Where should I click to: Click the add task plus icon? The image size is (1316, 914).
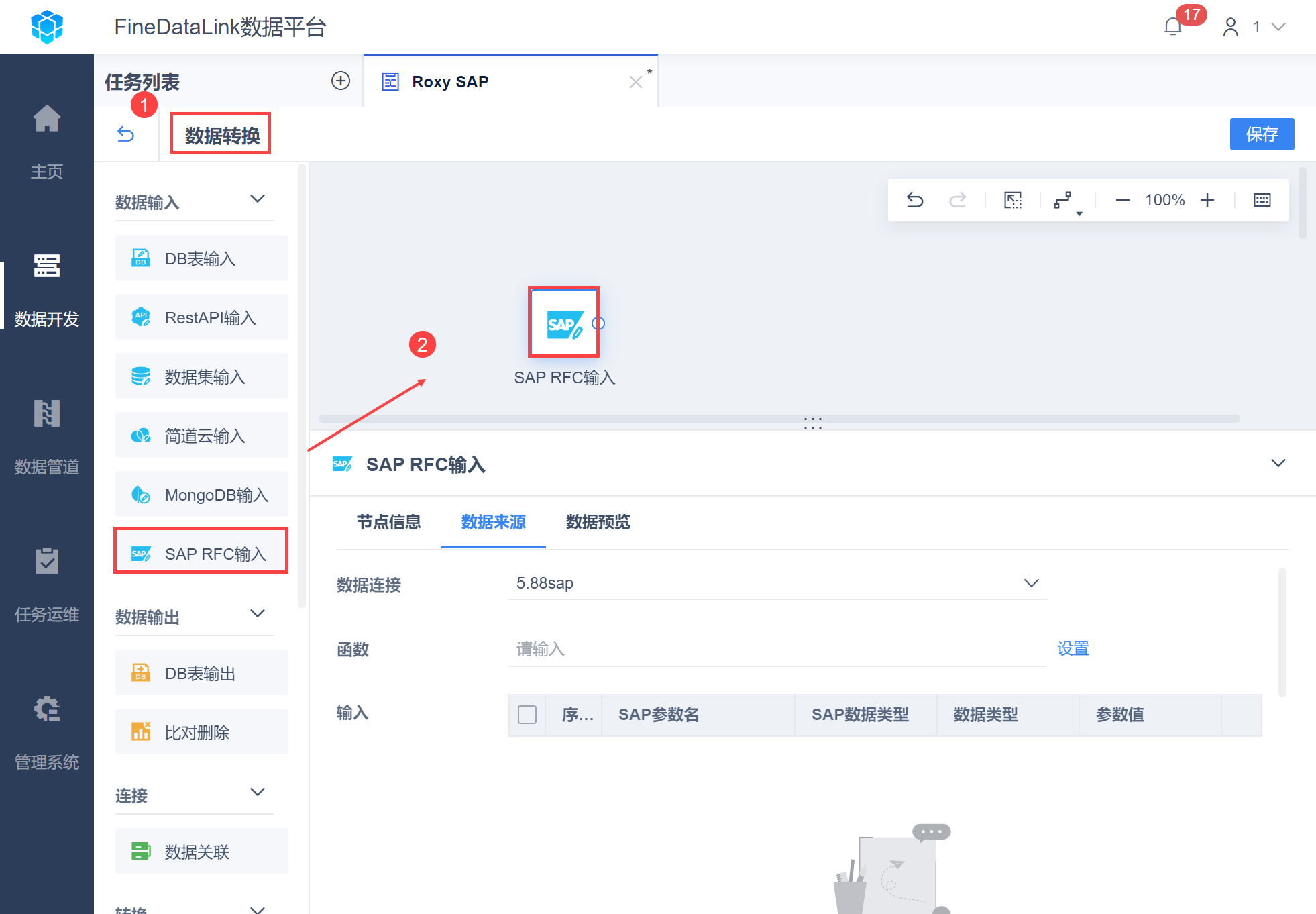[341, 81]
